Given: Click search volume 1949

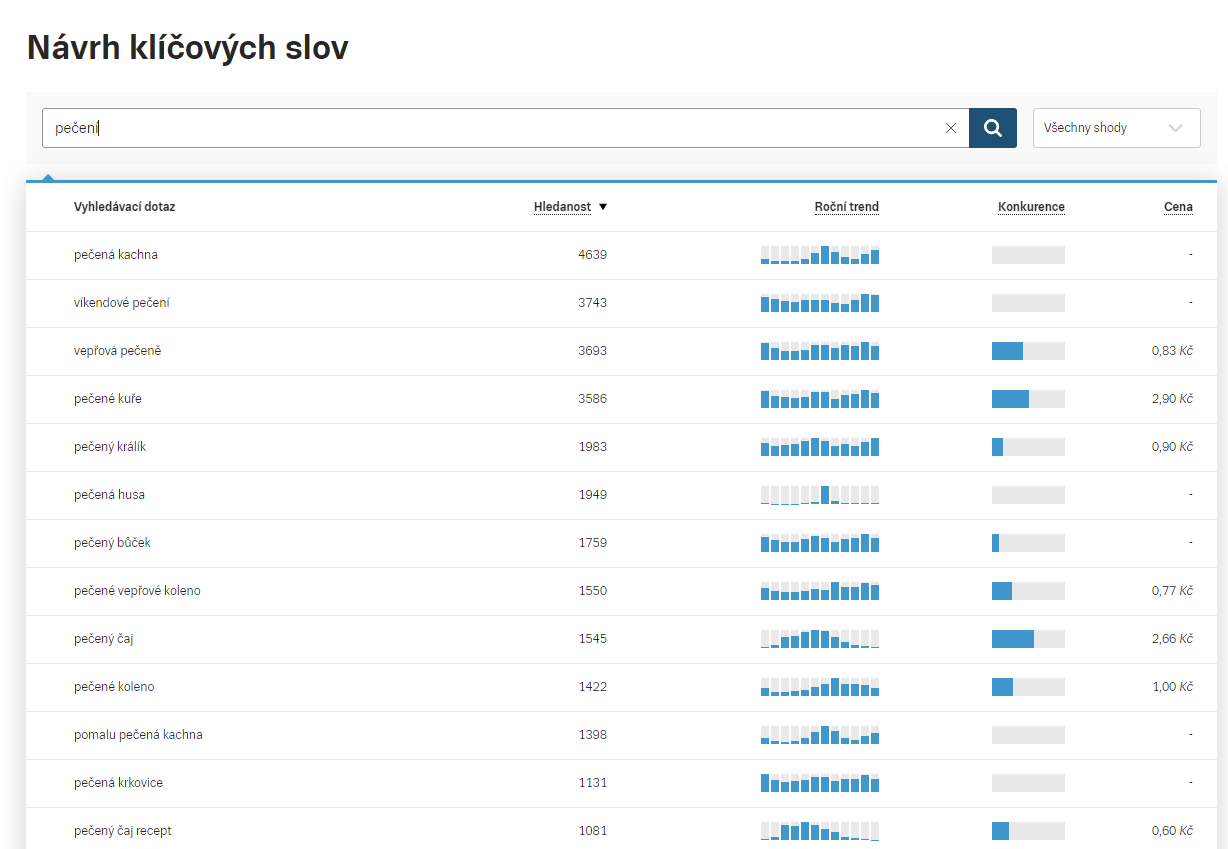Looking at the screenshot, I should [x=592, y=495].
